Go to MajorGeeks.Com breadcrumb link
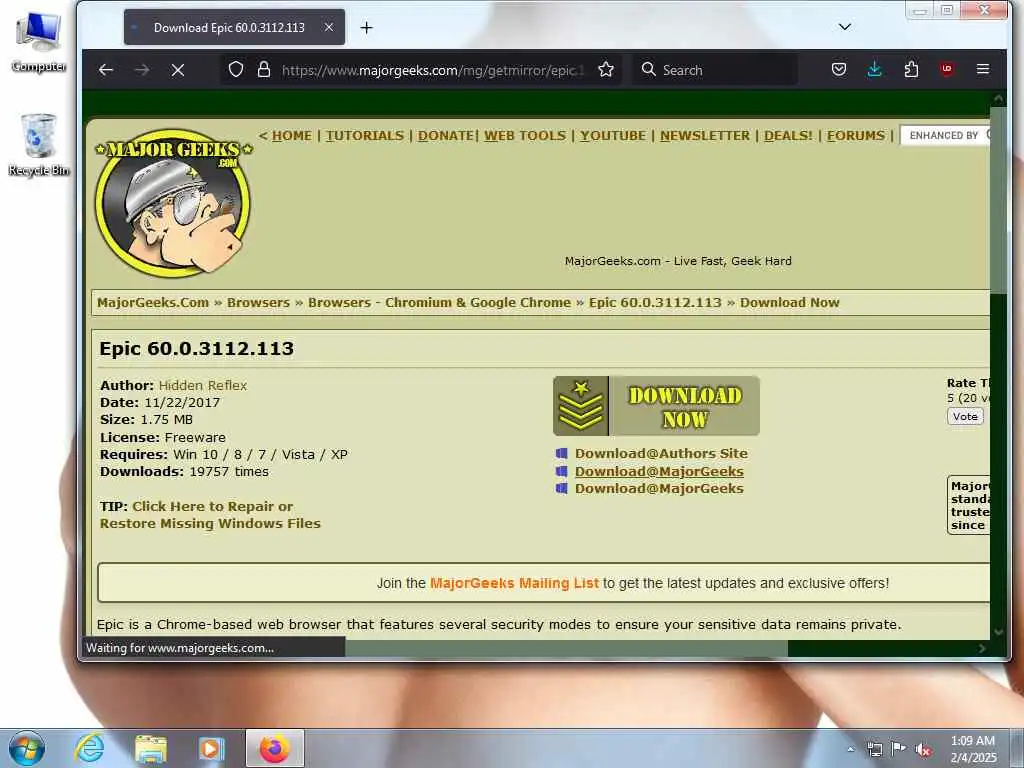Image resolution: width=1024 pixels, height=768 pixels. [x=153, y=303]
